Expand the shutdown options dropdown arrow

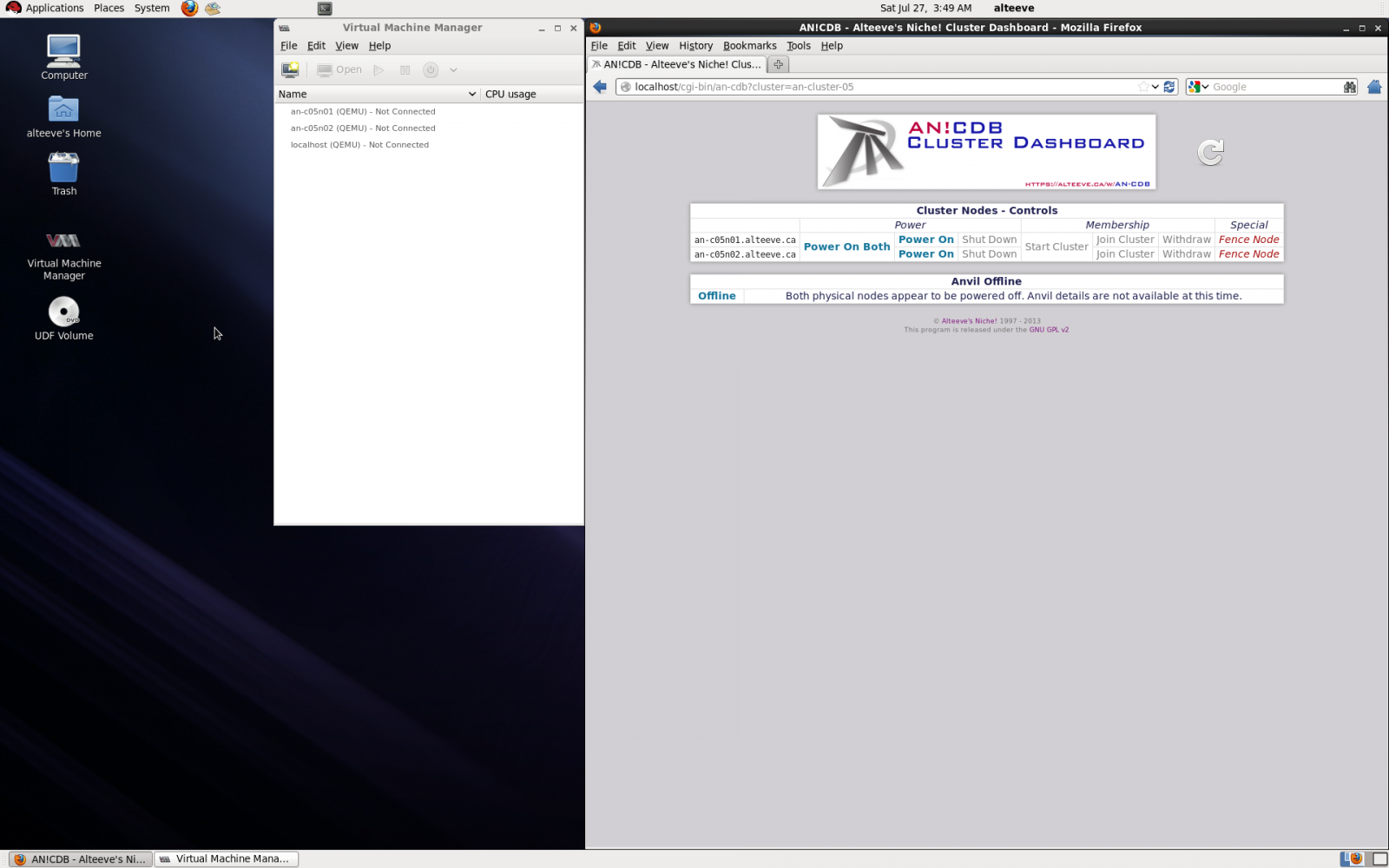(453, 70)
